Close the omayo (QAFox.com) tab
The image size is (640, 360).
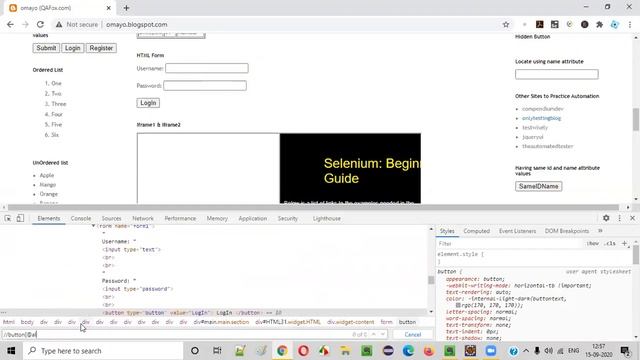point(109,8)
